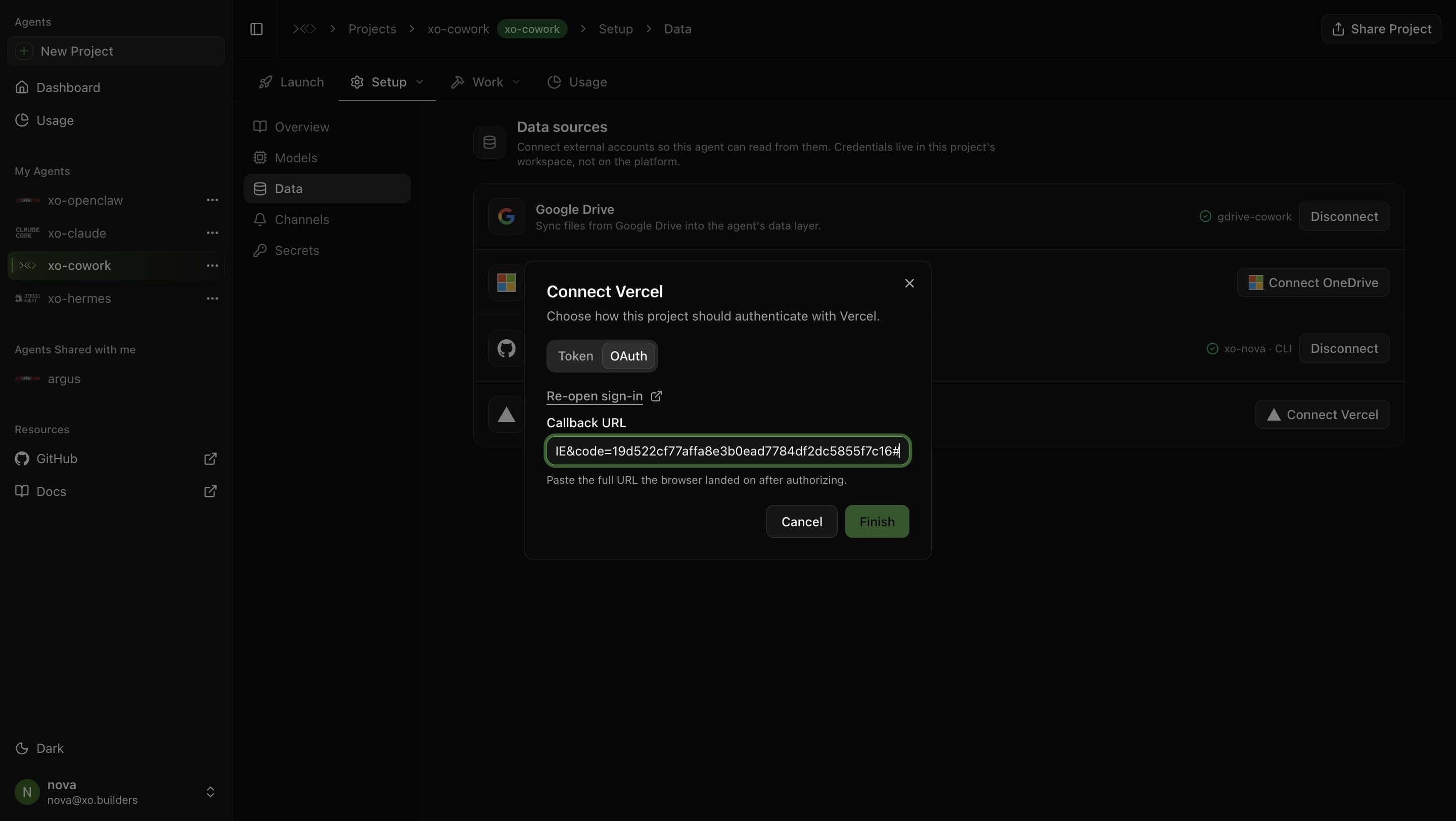Select the OAuth authentication option
The width and height of the screenshot is (1456, 821).
click(x=628, y=356)
